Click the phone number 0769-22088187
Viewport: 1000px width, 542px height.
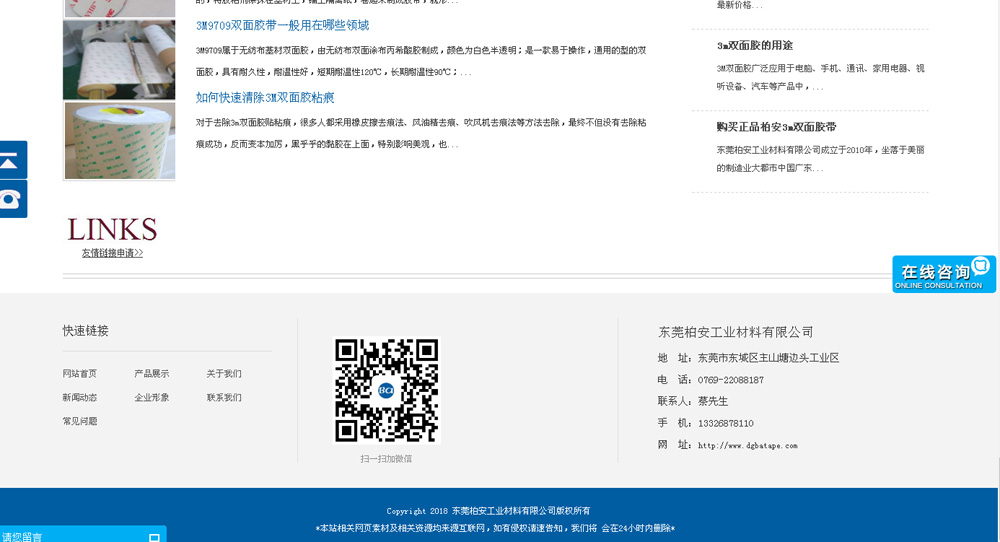(x=731, y=380)
